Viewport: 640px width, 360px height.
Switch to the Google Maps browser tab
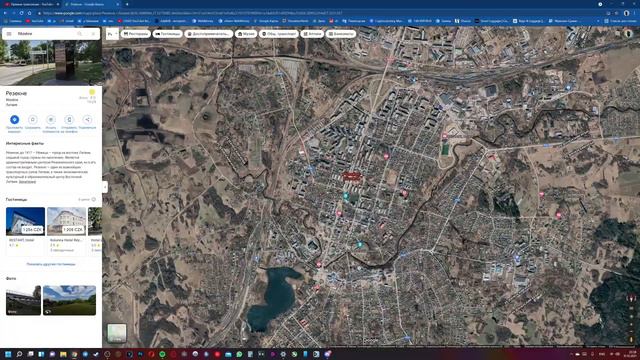pyautogui.click(x=91, y=4)
